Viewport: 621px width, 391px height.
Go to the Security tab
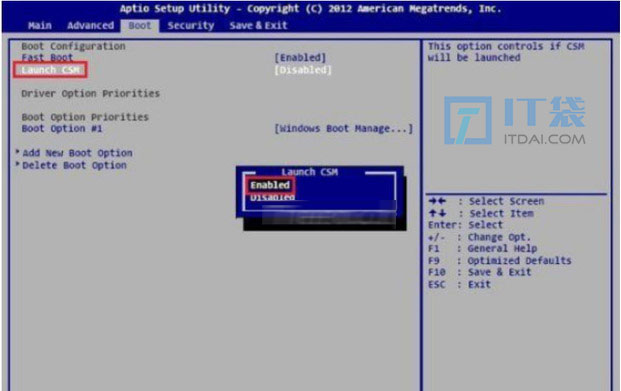coord(190,26)
